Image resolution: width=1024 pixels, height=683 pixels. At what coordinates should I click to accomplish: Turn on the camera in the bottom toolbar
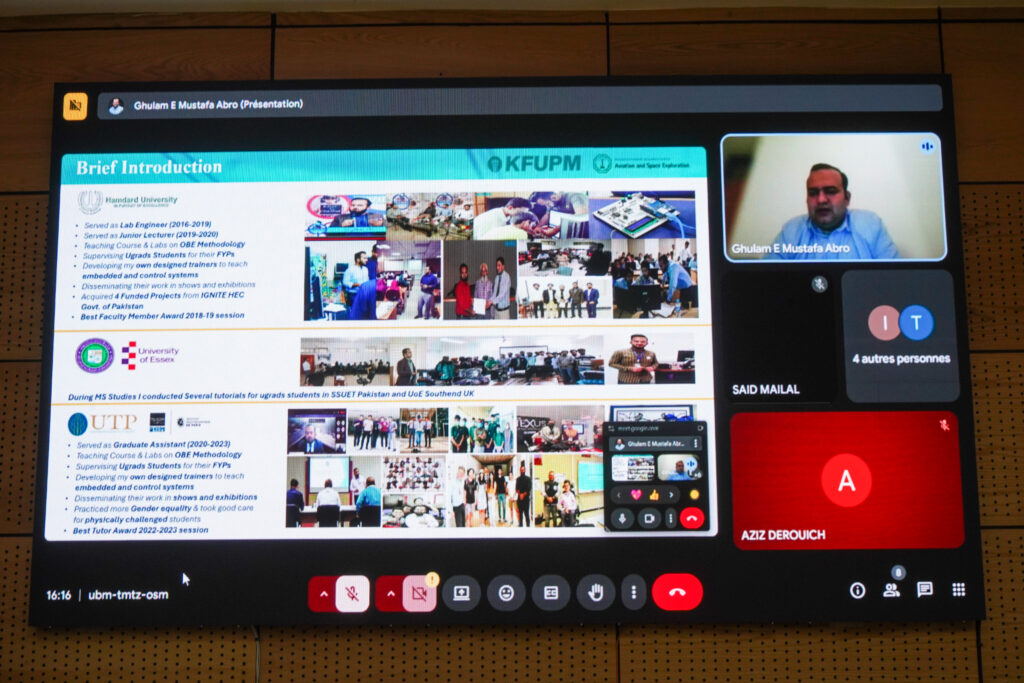(x=419, y=593)
